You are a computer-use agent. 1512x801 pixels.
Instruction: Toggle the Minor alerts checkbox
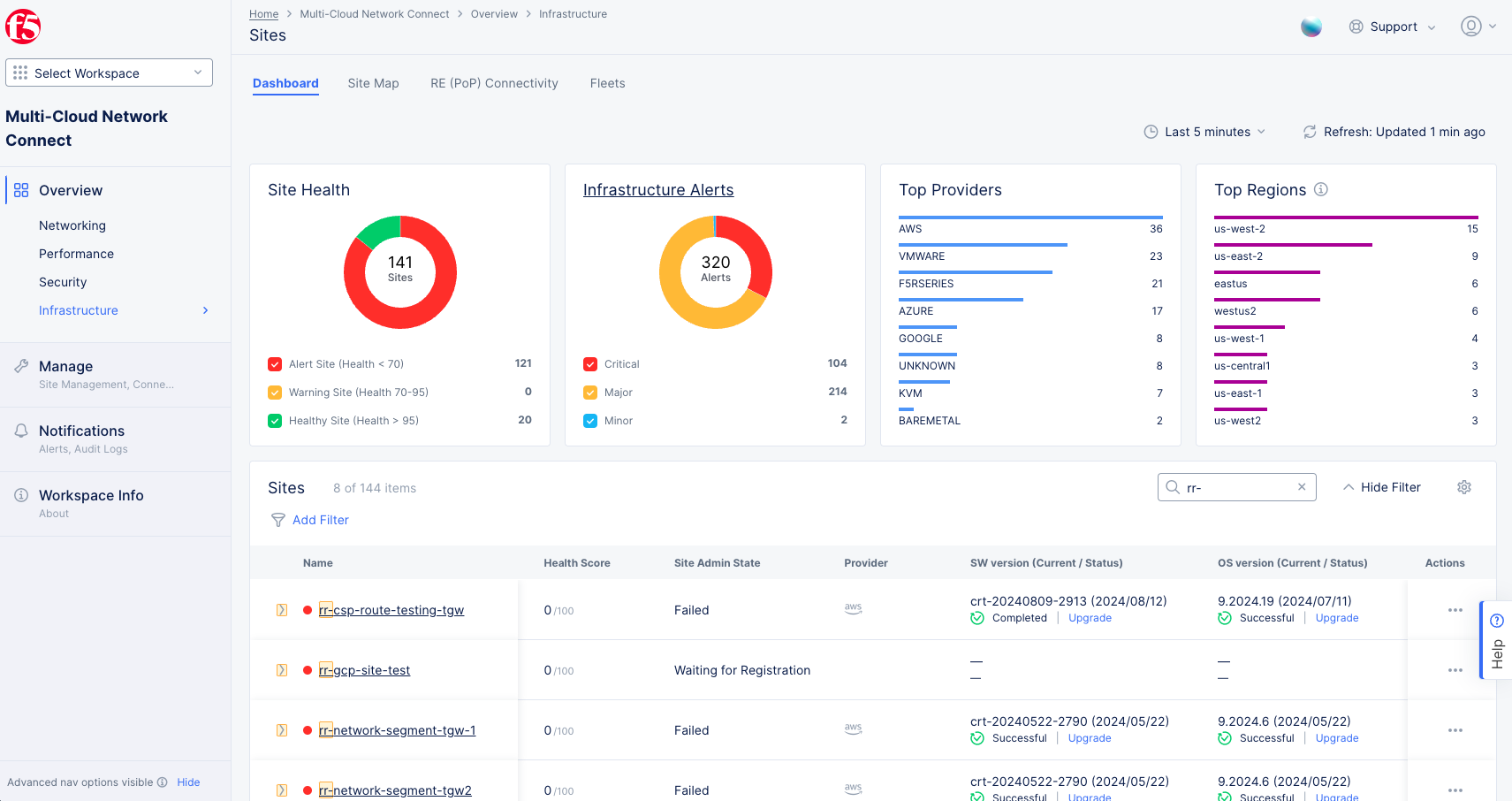tap(589, 420)
